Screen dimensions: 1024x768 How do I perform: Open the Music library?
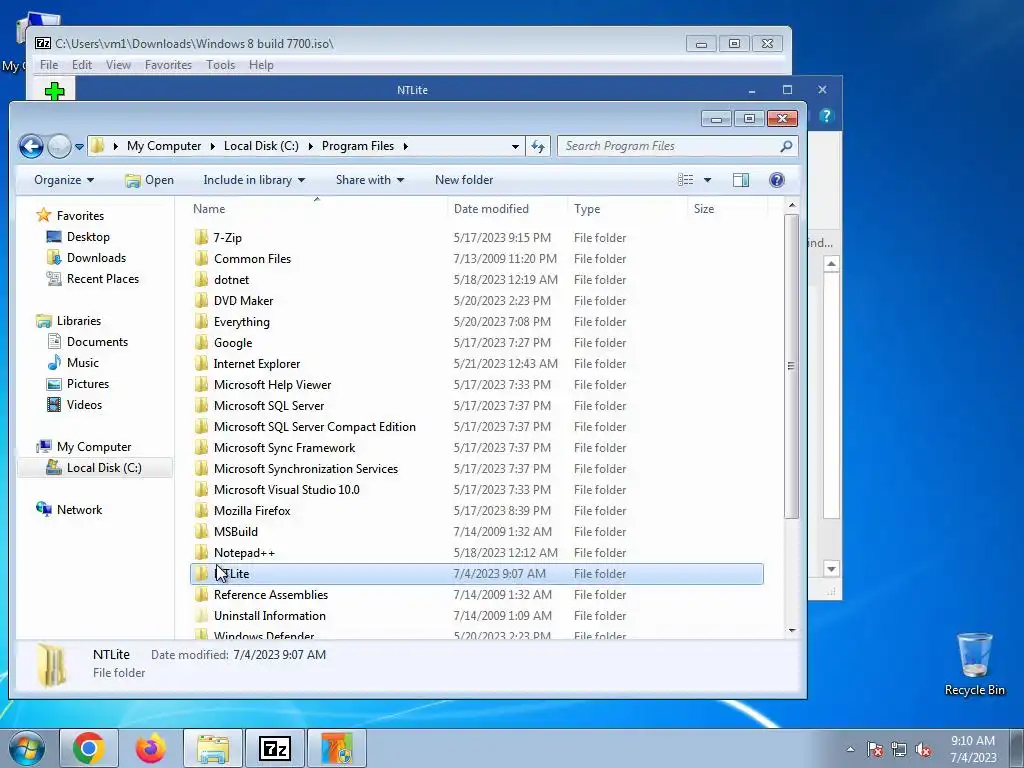(x=82, y=362)
